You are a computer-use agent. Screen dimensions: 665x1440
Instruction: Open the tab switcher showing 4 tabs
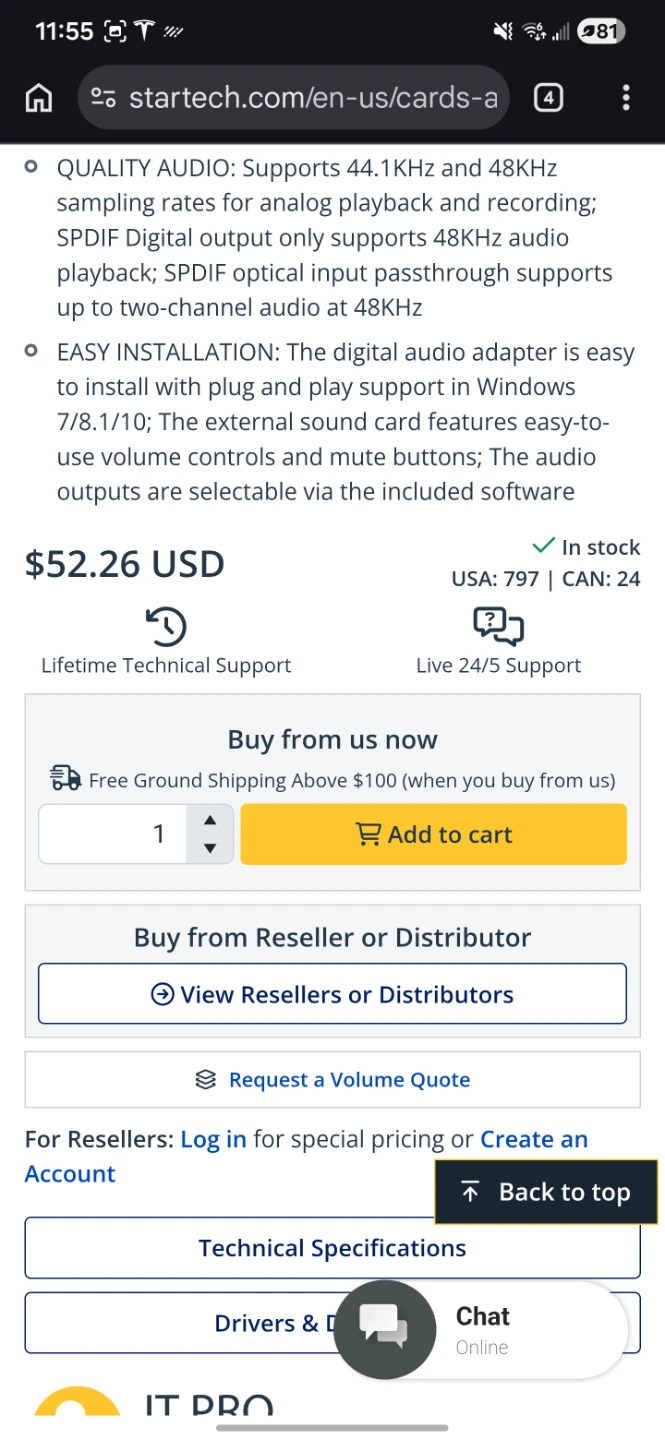(548, 98)
